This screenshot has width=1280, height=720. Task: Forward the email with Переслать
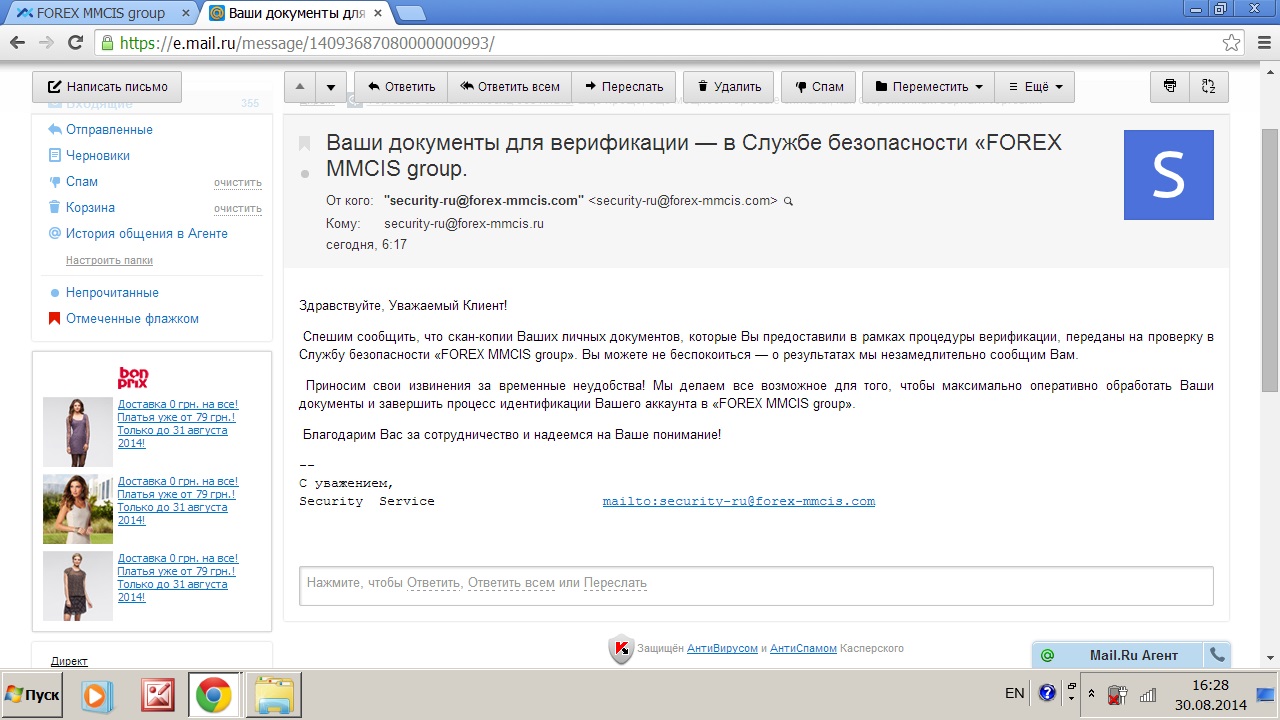click(x=624, y=86)
